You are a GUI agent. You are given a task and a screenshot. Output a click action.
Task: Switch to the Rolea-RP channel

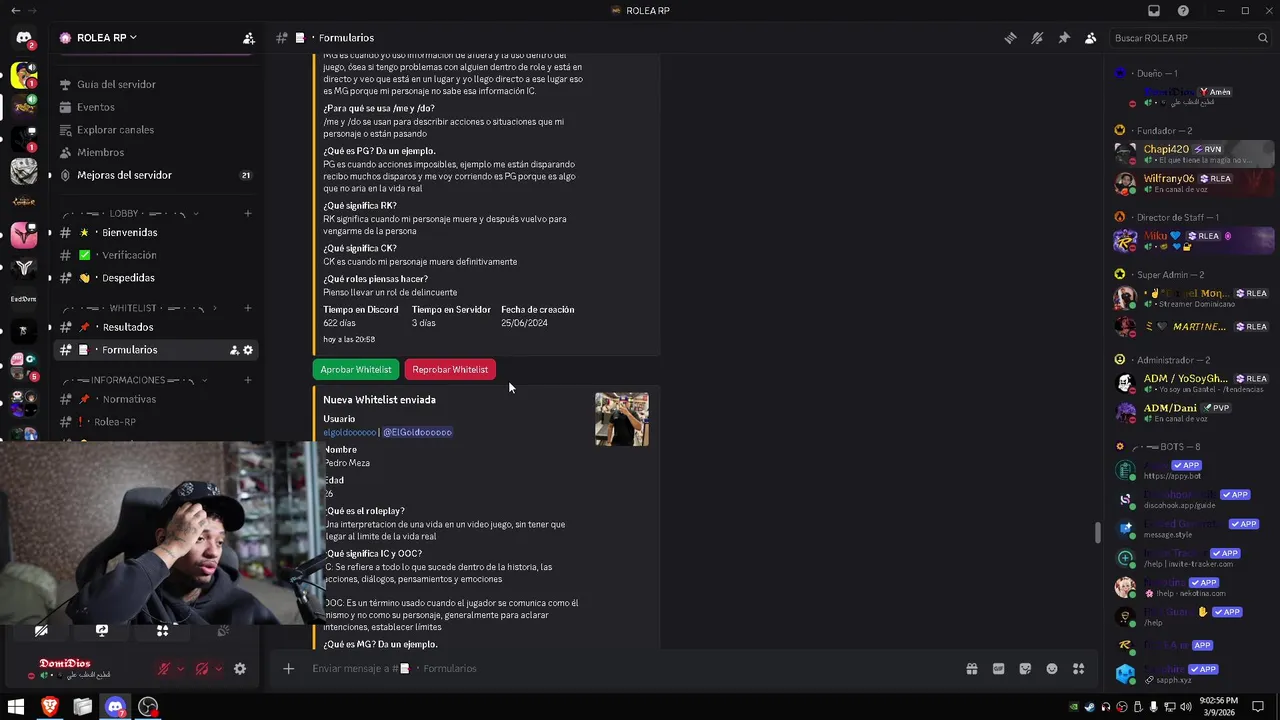coord(156,422)
